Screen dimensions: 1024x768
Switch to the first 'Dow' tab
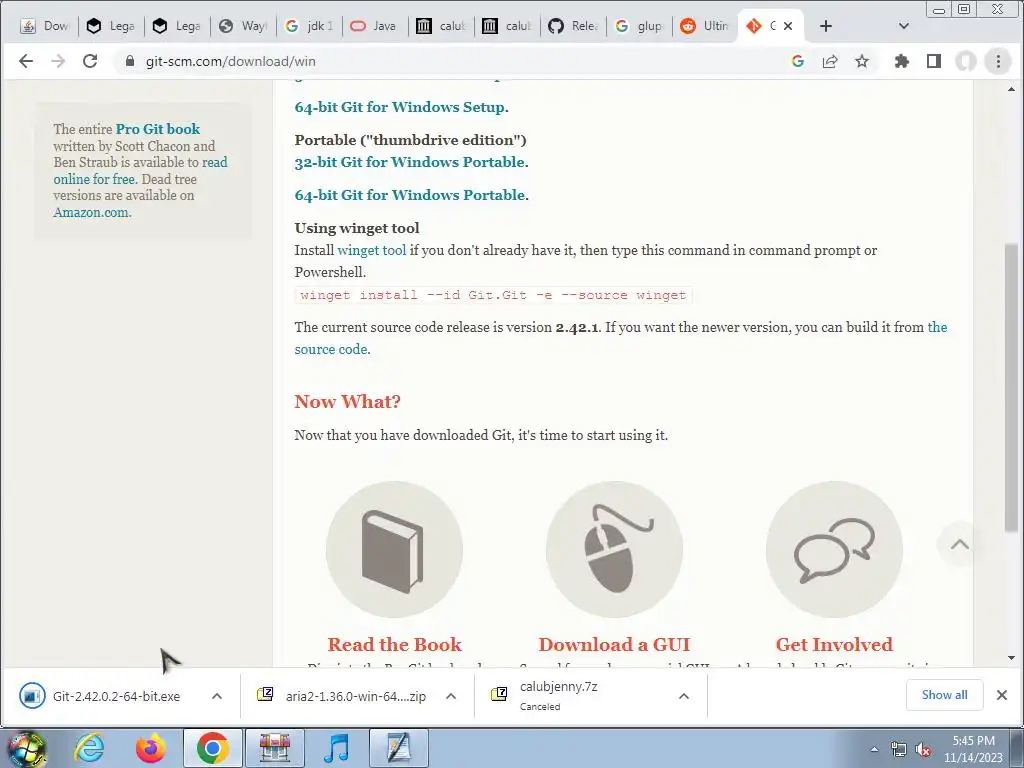point(45,26)
